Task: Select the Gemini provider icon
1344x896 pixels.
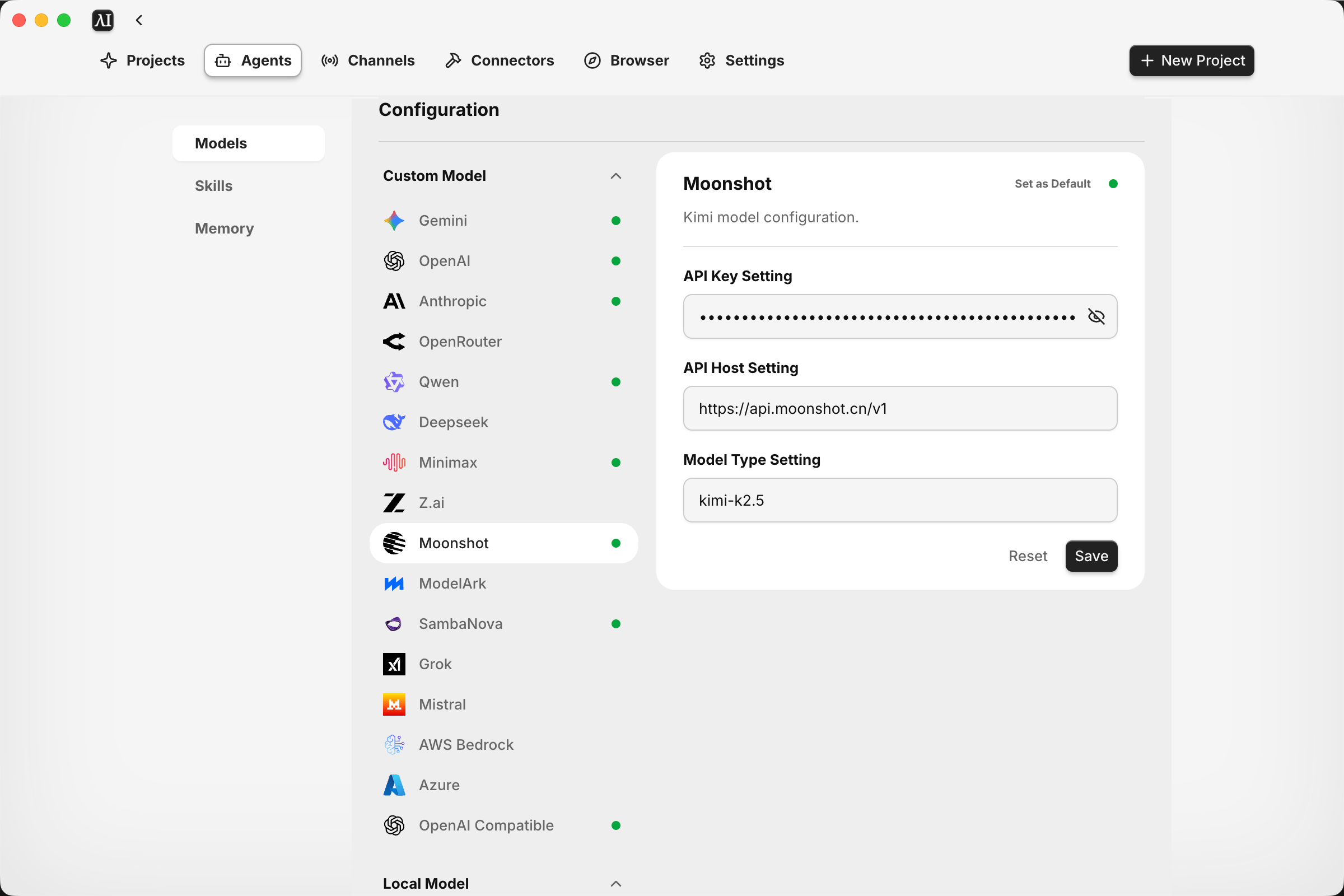Action: (x=394, y=221)
